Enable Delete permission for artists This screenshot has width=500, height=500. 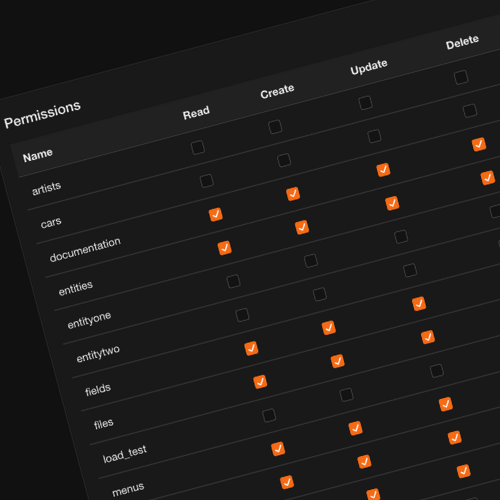pos(461,77)
